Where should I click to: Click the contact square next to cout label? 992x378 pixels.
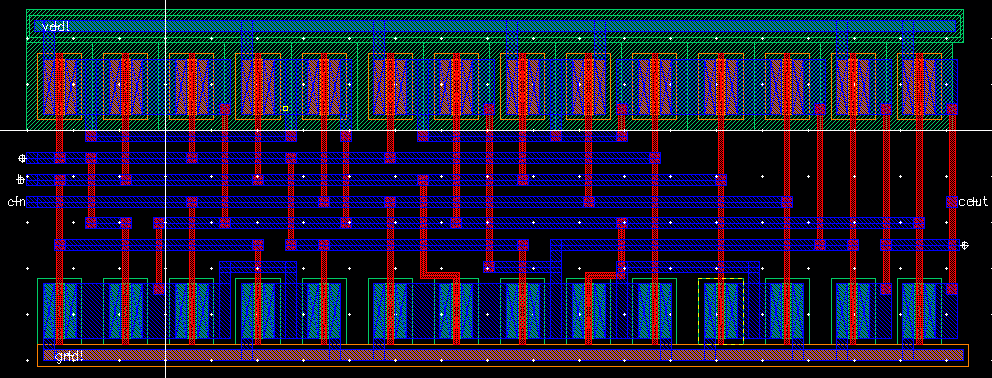click(952, 202)
